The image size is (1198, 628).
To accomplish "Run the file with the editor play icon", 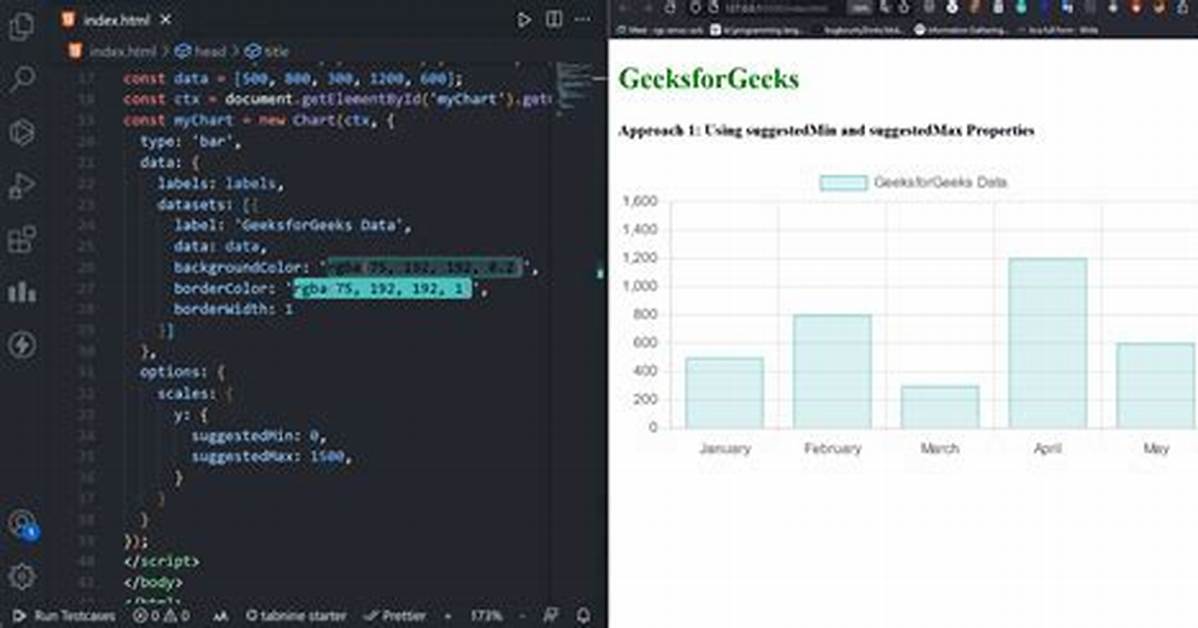I will pyautogui.click(x=523, y=20).
